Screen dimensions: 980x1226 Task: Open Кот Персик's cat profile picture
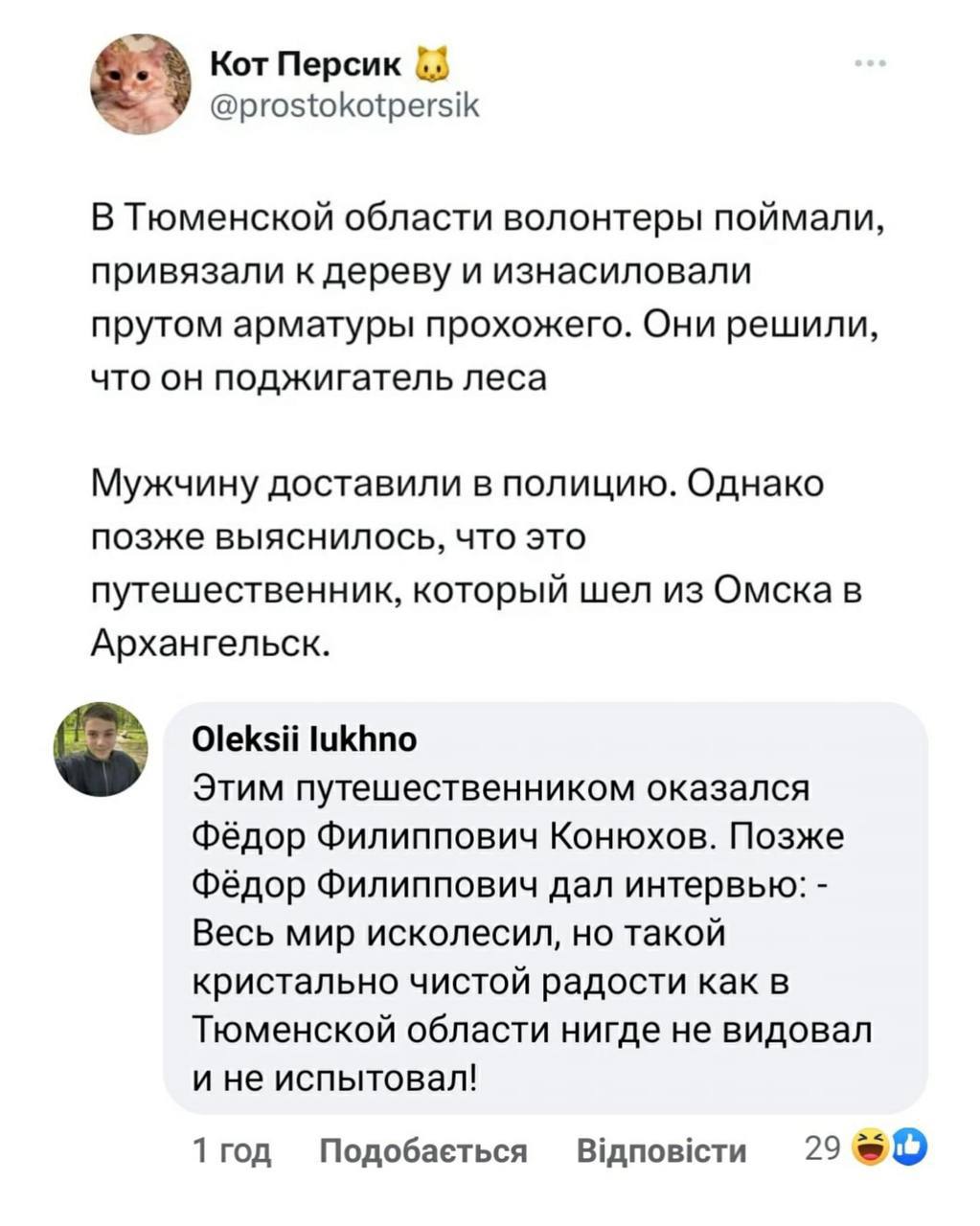click(141, 84)
